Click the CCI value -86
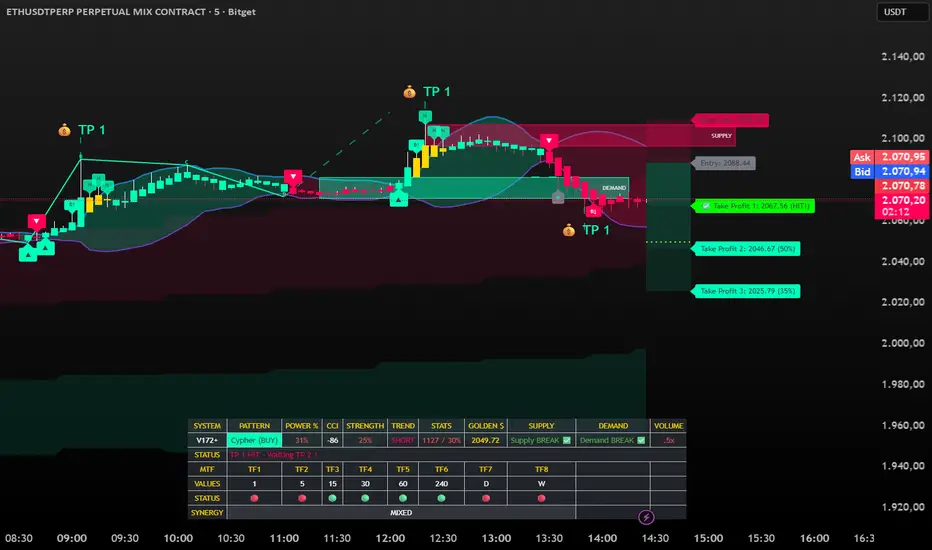932x550 pixels. click(332, 441)
